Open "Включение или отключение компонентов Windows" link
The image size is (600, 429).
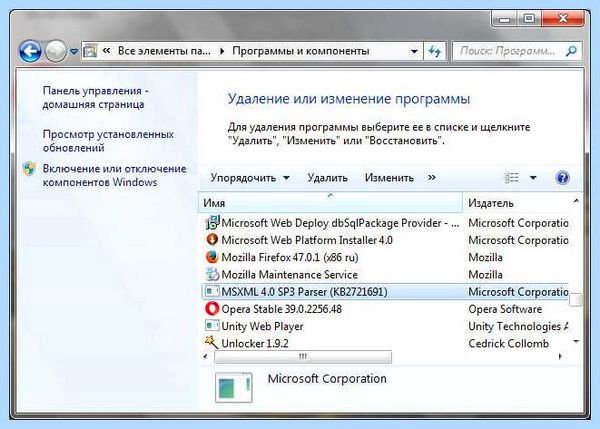[114, 175]
